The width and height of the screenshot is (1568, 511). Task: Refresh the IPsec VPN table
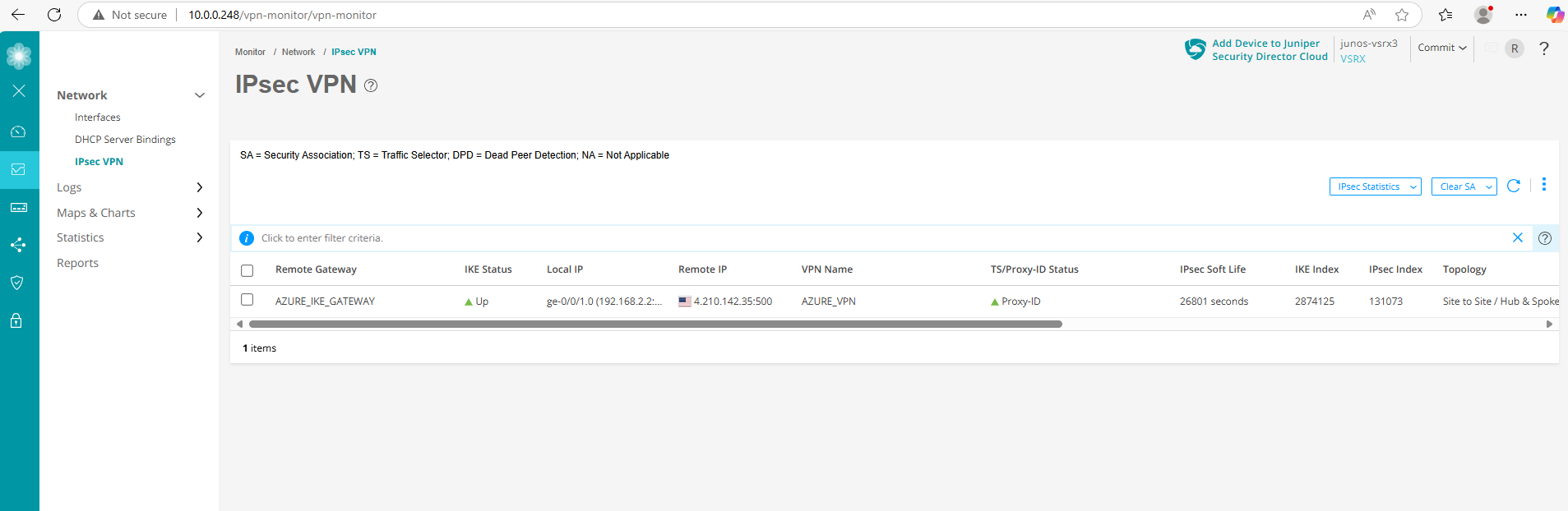(x=1514, y=186)
